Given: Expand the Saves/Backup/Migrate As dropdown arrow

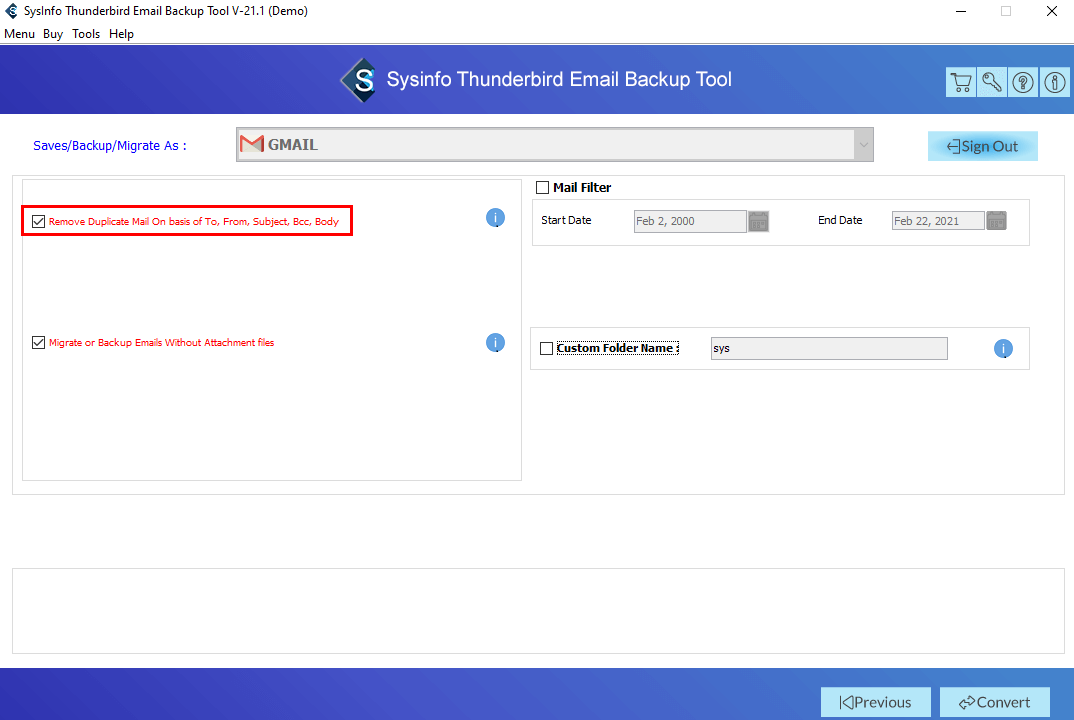Looking at the screenshot, I should tap(863, 145).
